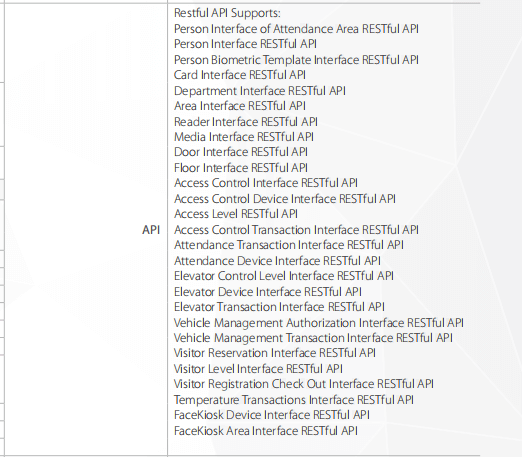Select 'Attendance Transaction Interface RESTful API' line

coord(289,245)
